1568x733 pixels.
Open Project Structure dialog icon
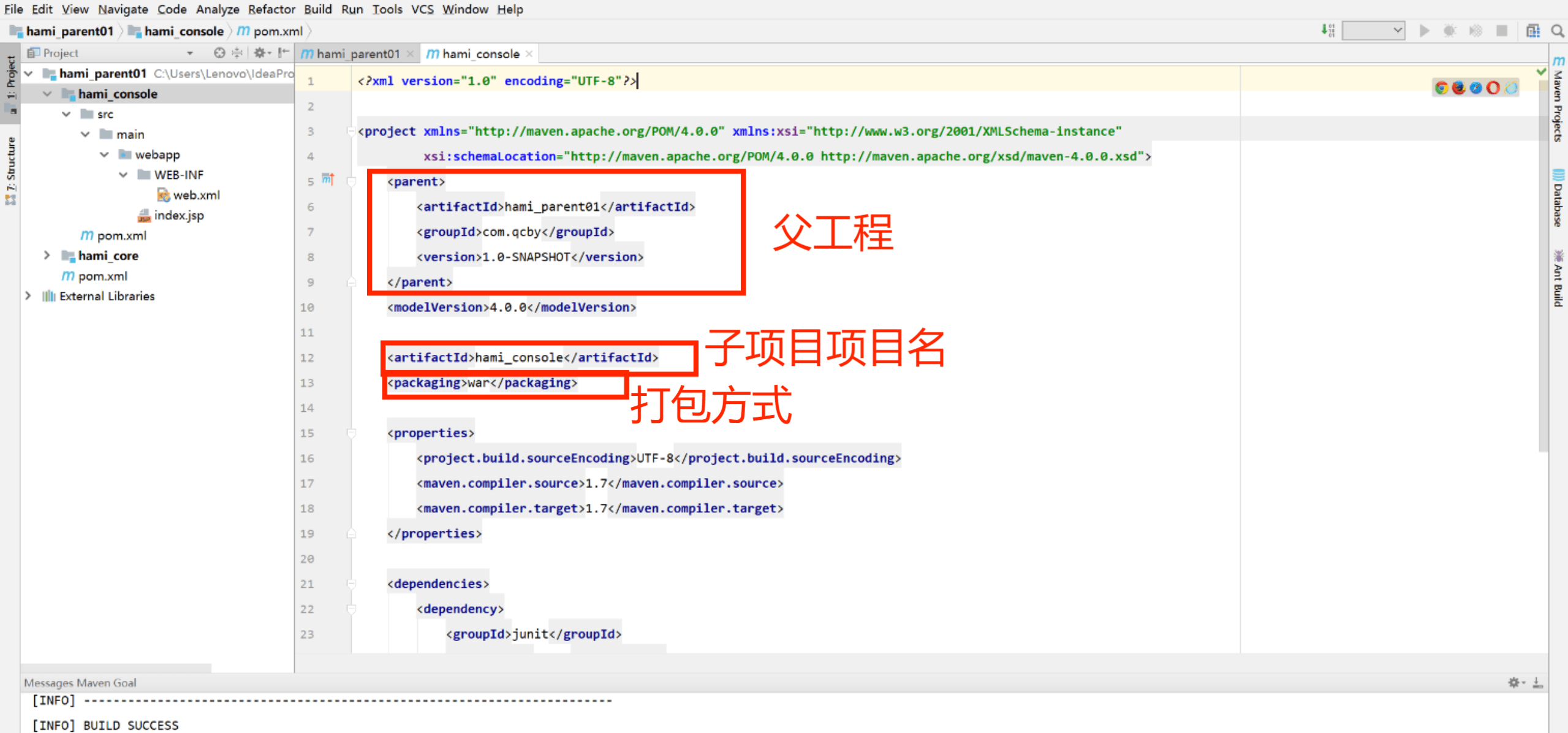click(x=1532, y=31)
